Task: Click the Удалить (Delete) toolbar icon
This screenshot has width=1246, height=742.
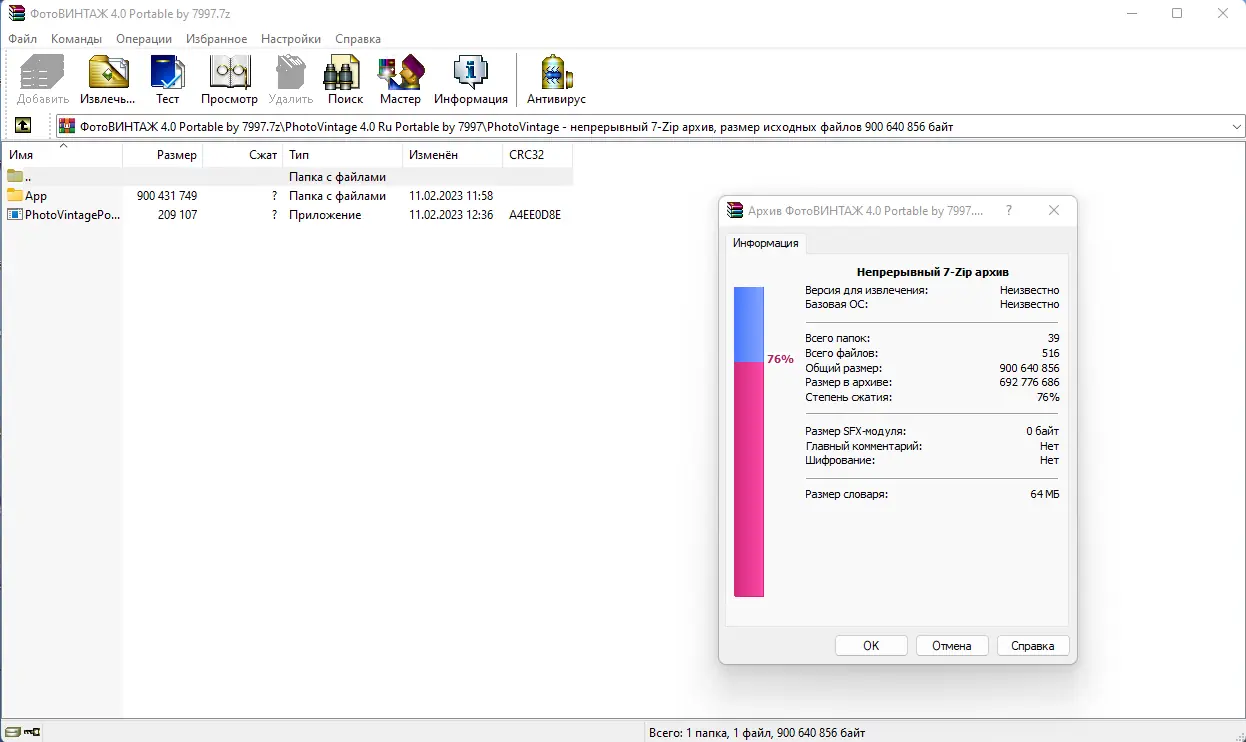Action: click(290, 72)
